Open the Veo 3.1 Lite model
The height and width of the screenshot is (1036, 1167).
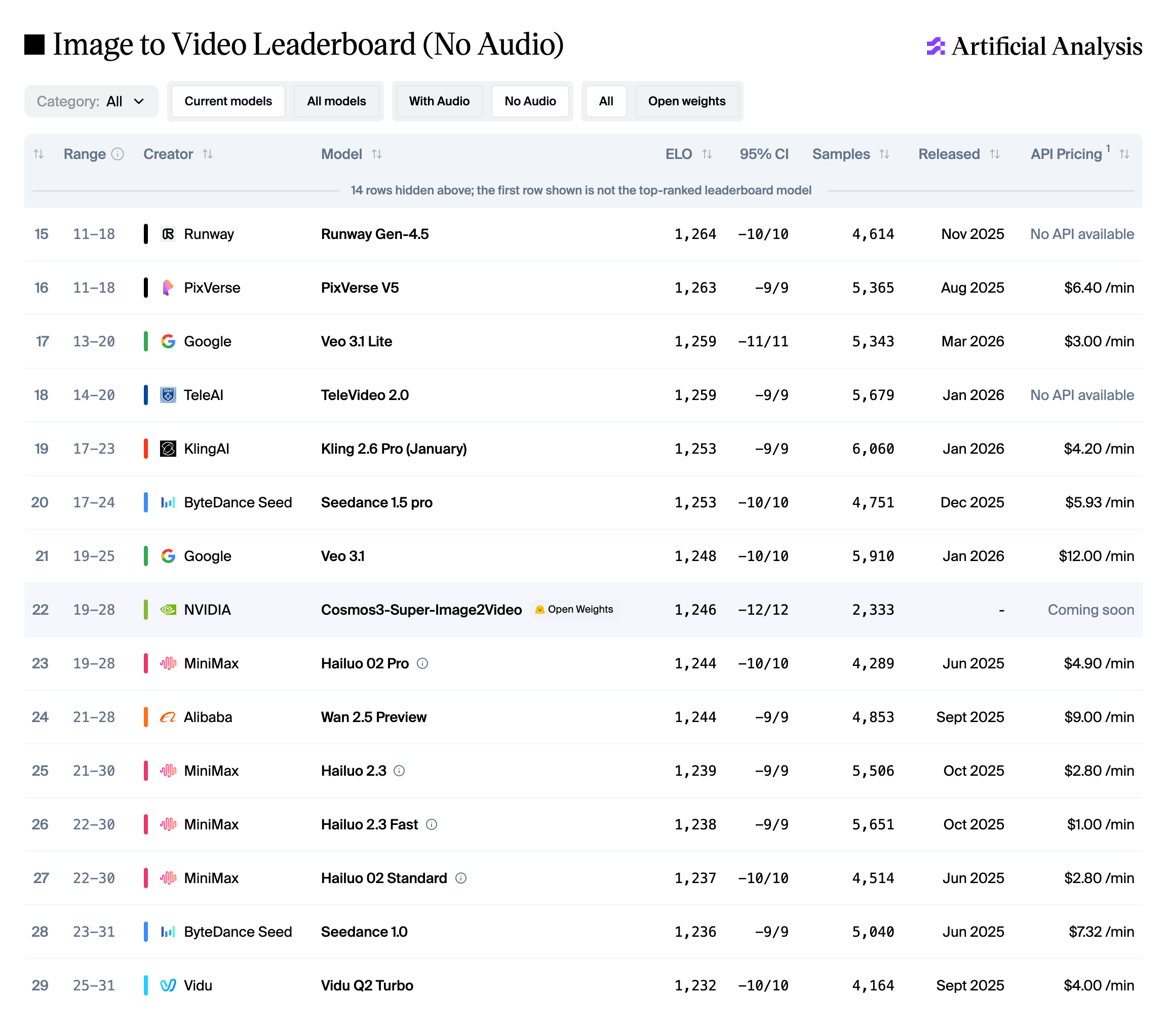(x=356, y=341)
